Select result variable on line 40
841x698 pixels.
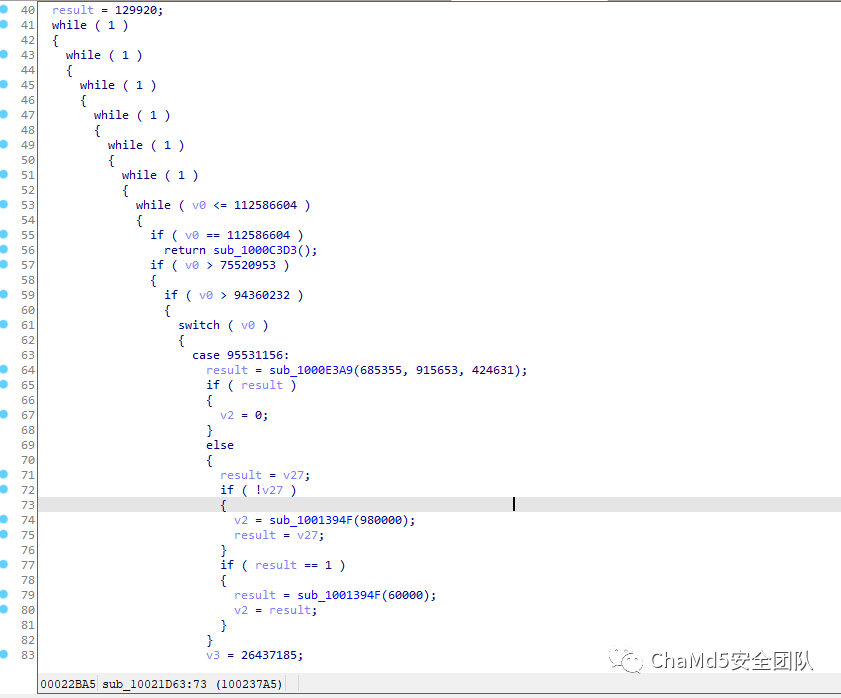73,10
